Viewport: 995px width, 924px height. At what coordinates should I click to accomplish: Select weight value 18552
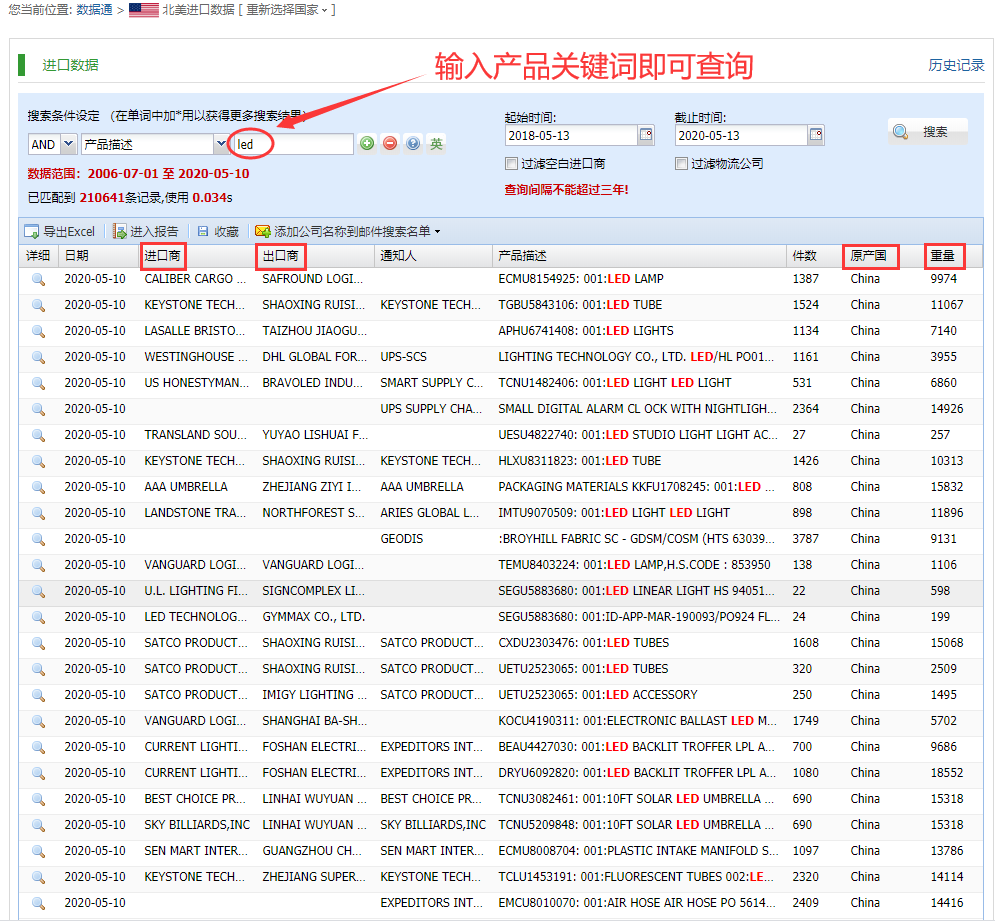click(947, 774)
